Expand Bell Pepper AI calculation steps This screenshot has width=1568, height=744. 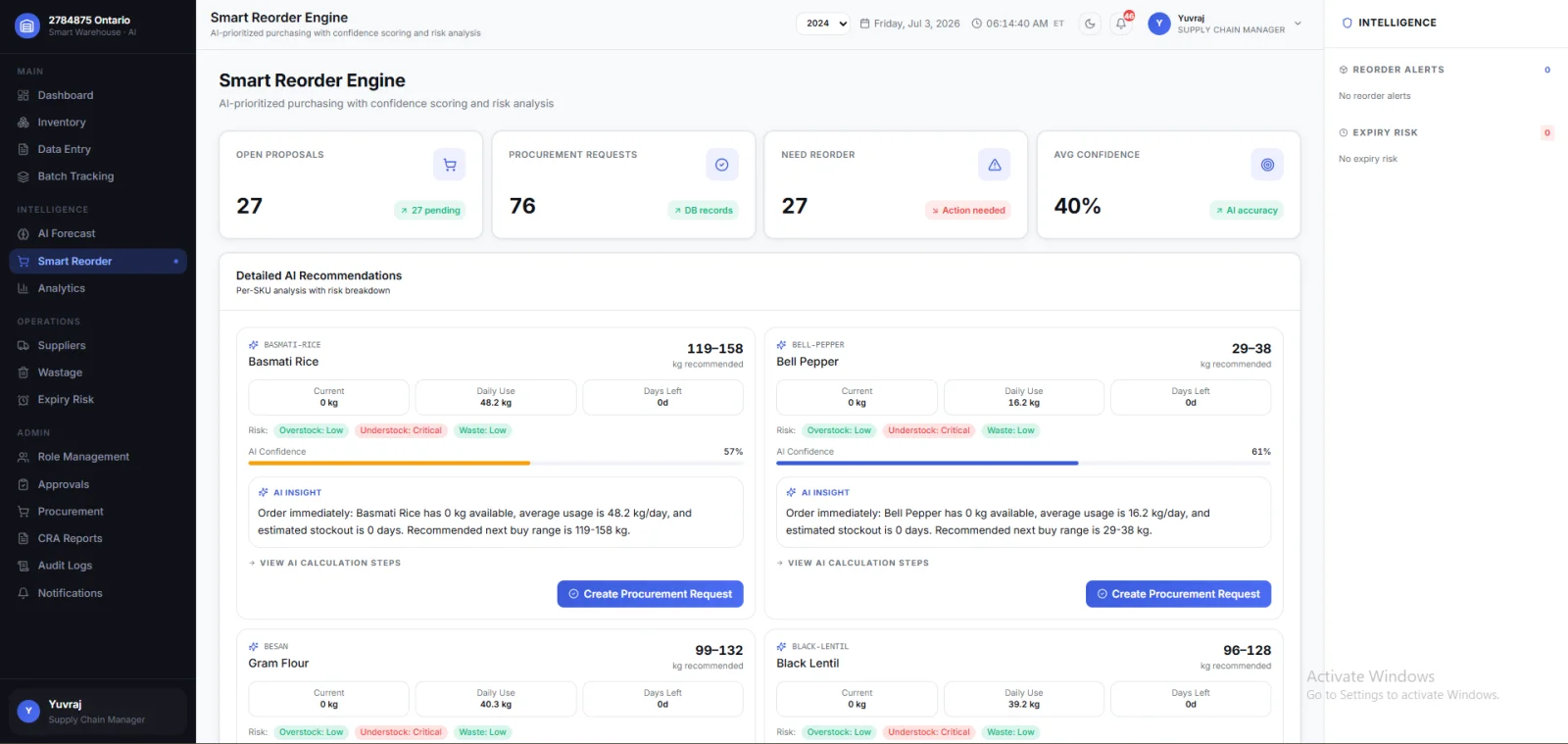pyautogui.click(x=853, y=563)
